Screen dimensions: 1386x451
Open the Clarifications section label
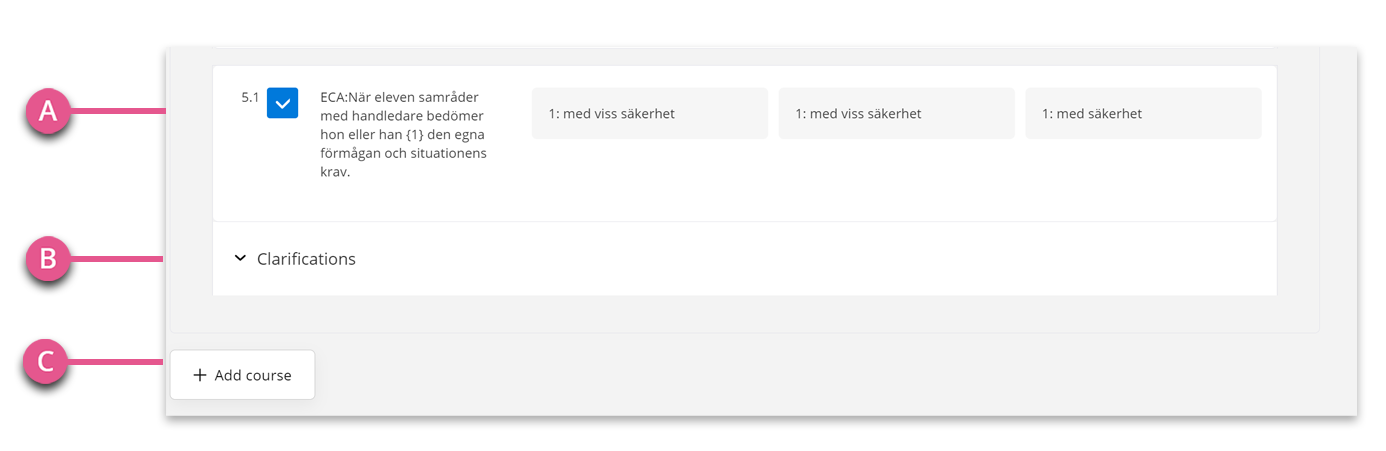coord(306,259)
